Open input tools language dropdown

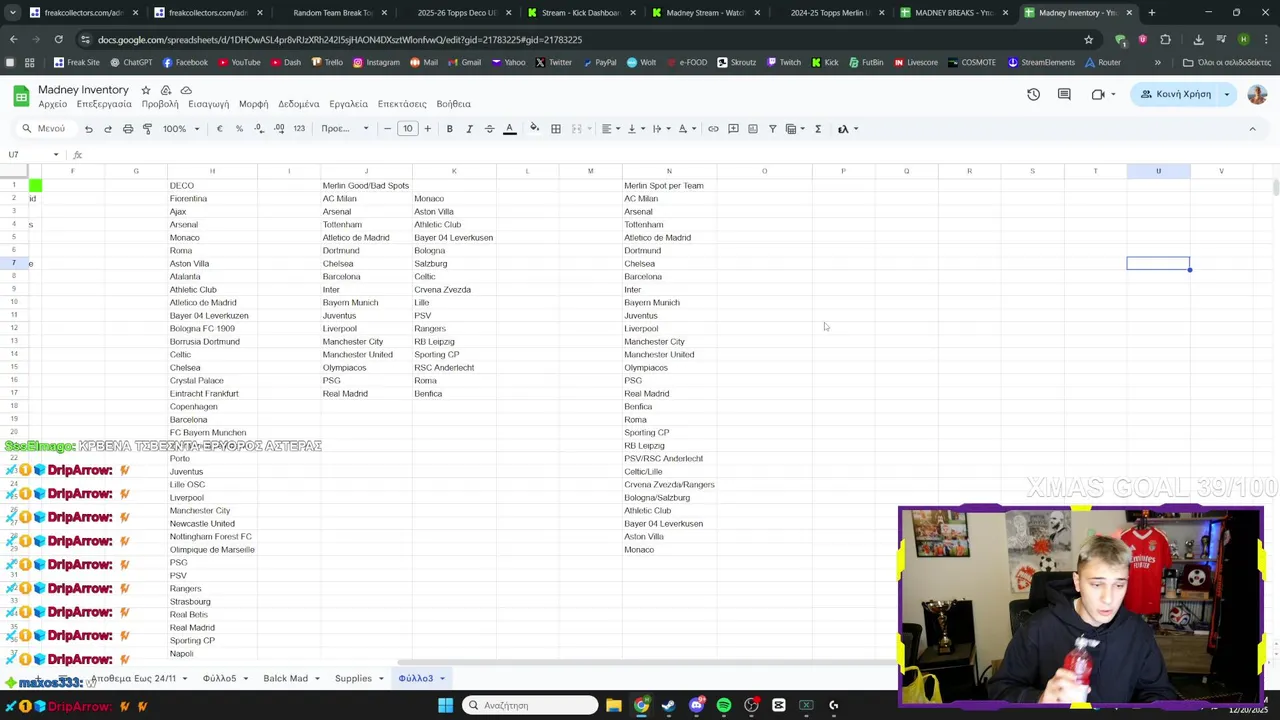pyautogui.click(x=847, y=129)
